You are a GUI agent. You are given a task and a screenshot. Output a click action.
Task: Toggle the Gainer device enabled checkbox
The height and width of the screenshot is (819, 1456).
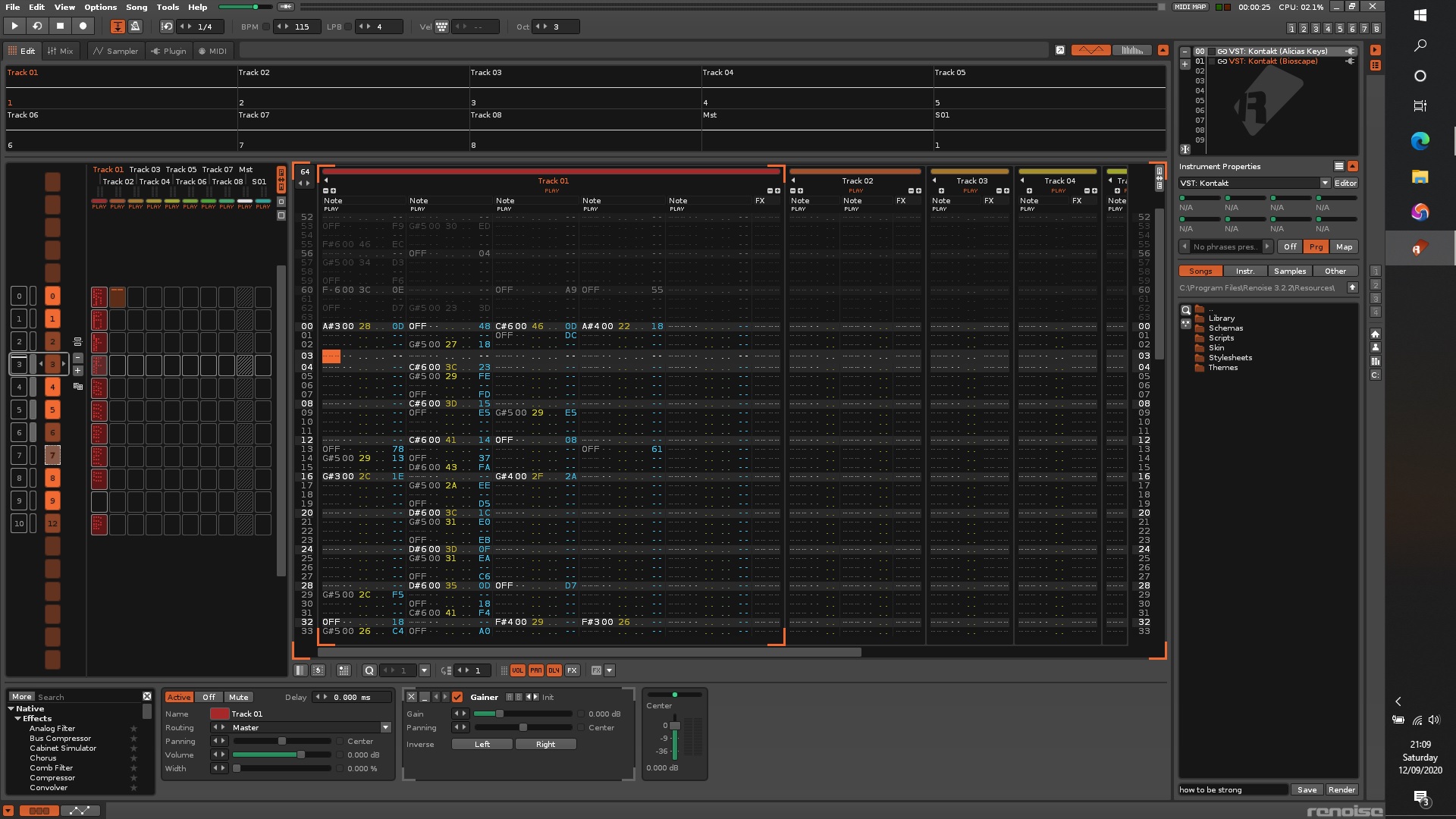click(x=457, y=697)
